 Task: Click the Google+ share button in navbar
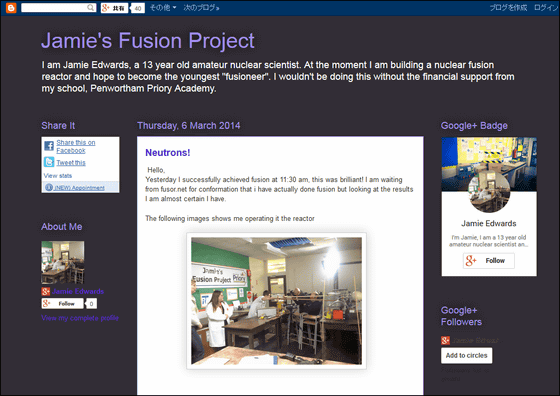114,8
